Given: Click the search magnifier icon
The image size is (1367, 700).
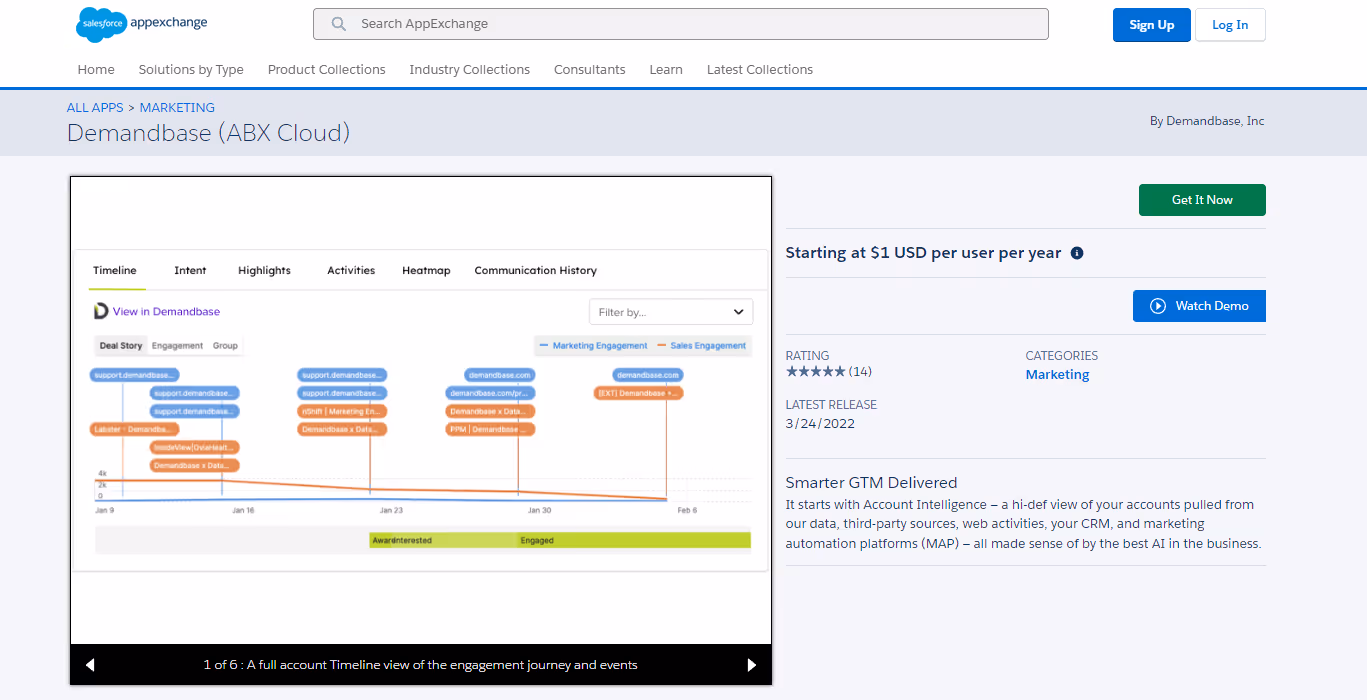Looking at the screenshot, I should pos(339,24).
